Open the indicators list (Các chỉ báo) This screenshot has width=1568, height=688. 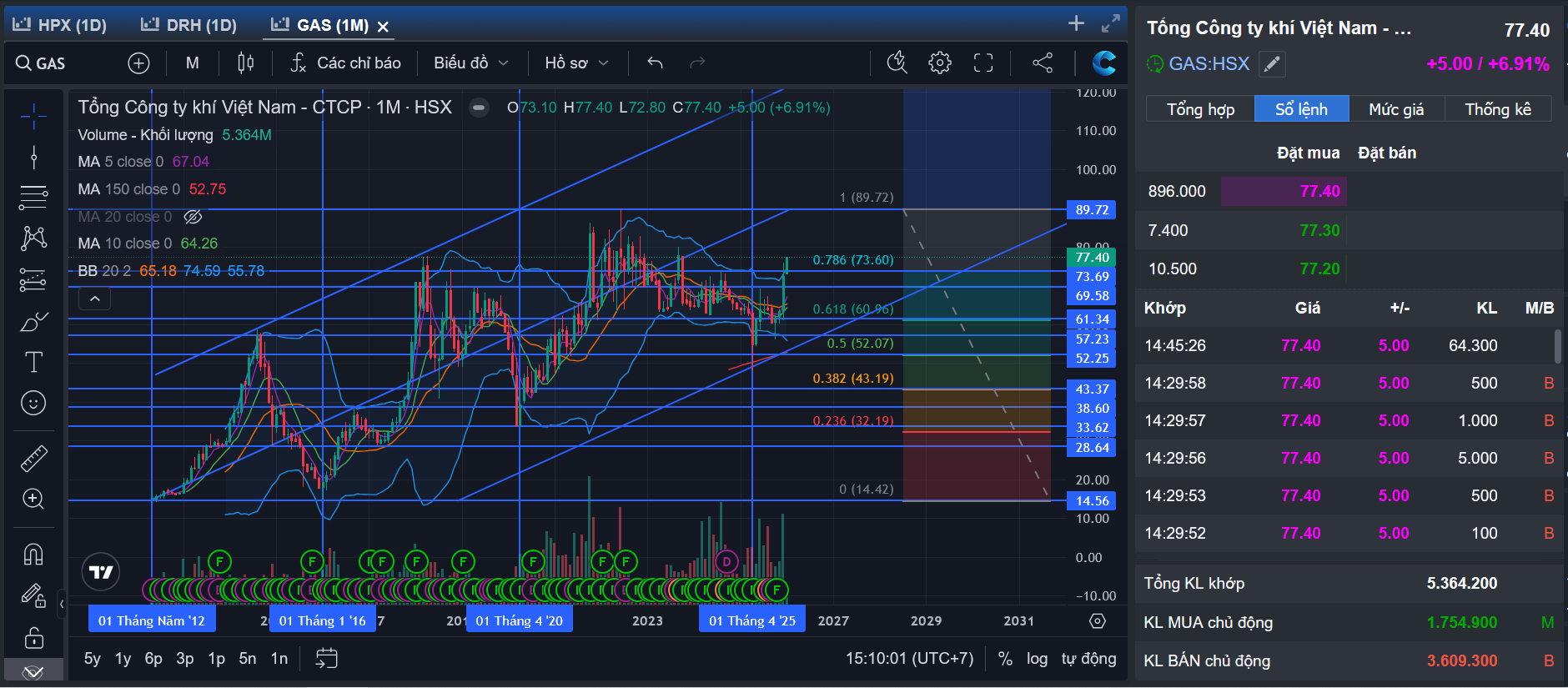pyautogui.click(x=345, y=63)
